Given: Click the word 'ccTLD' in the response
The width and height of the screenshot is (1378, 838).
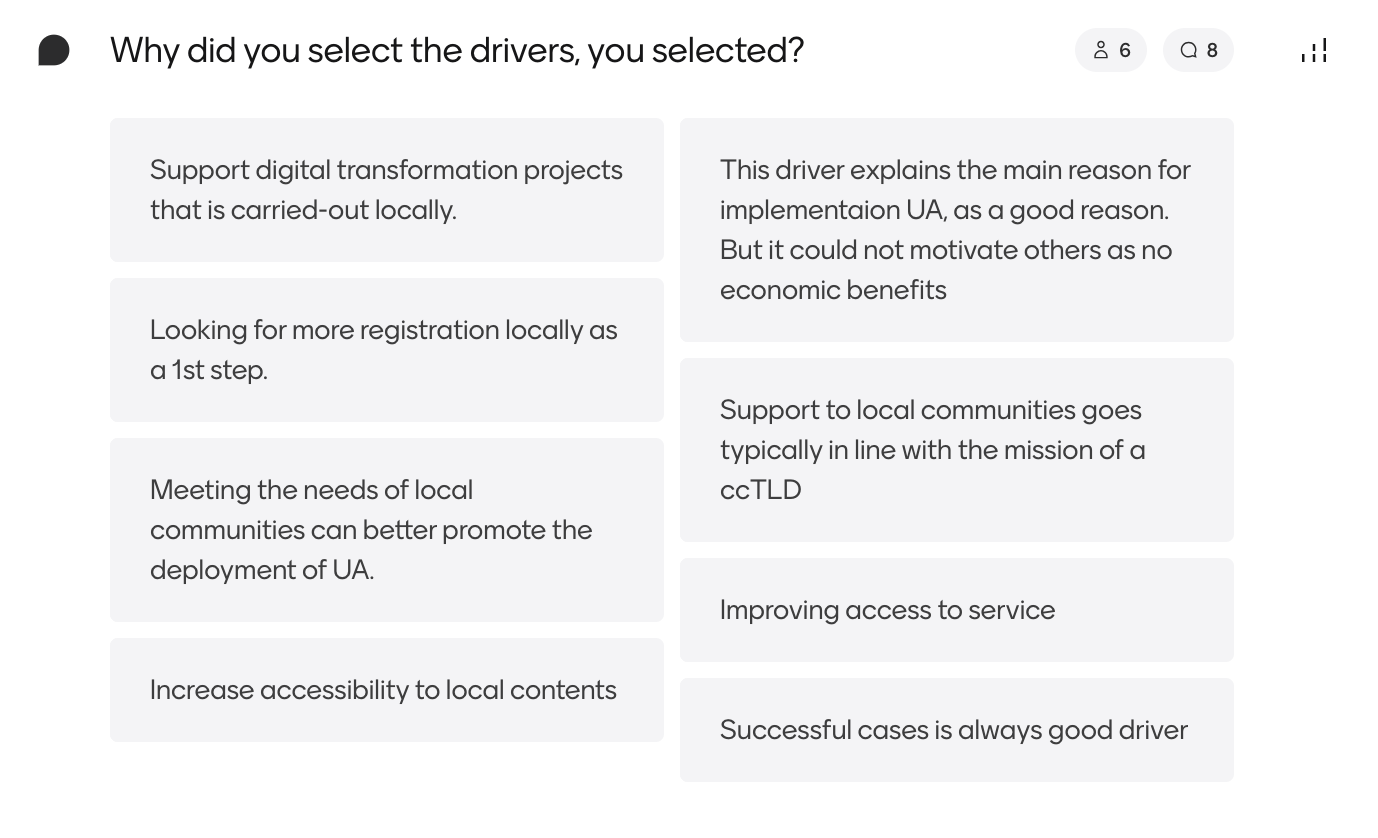Looking at the screenshot, I should pos(761,490).
